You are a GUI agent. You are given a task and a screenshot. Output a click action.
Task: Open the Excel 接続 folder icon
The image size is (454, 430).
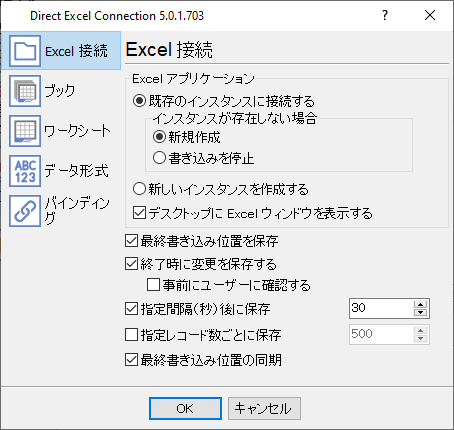tap(25, 51)
